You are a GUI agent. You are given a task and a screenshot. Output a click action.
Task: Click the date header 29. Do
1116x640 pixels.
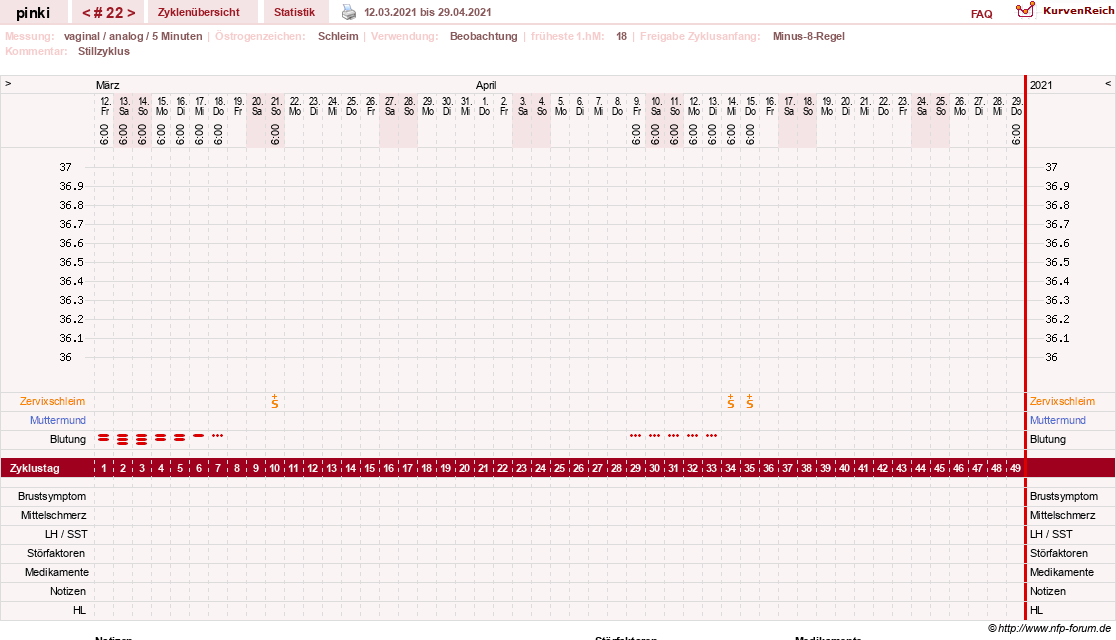tap(1016, 106)
